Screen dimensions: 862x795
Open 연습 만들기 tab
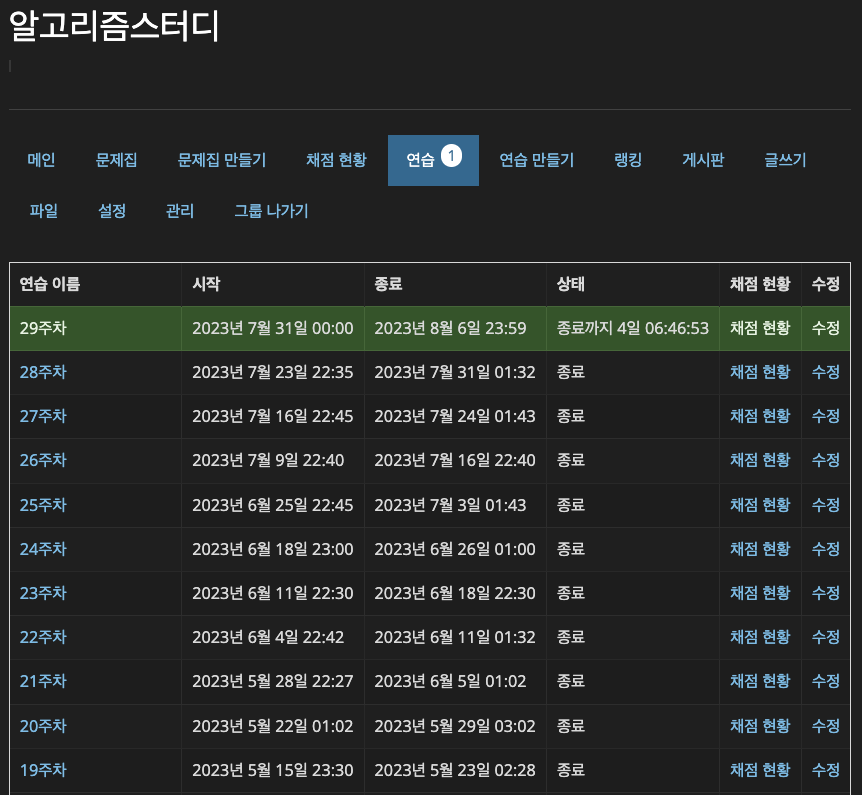click(x=537, y=160)
